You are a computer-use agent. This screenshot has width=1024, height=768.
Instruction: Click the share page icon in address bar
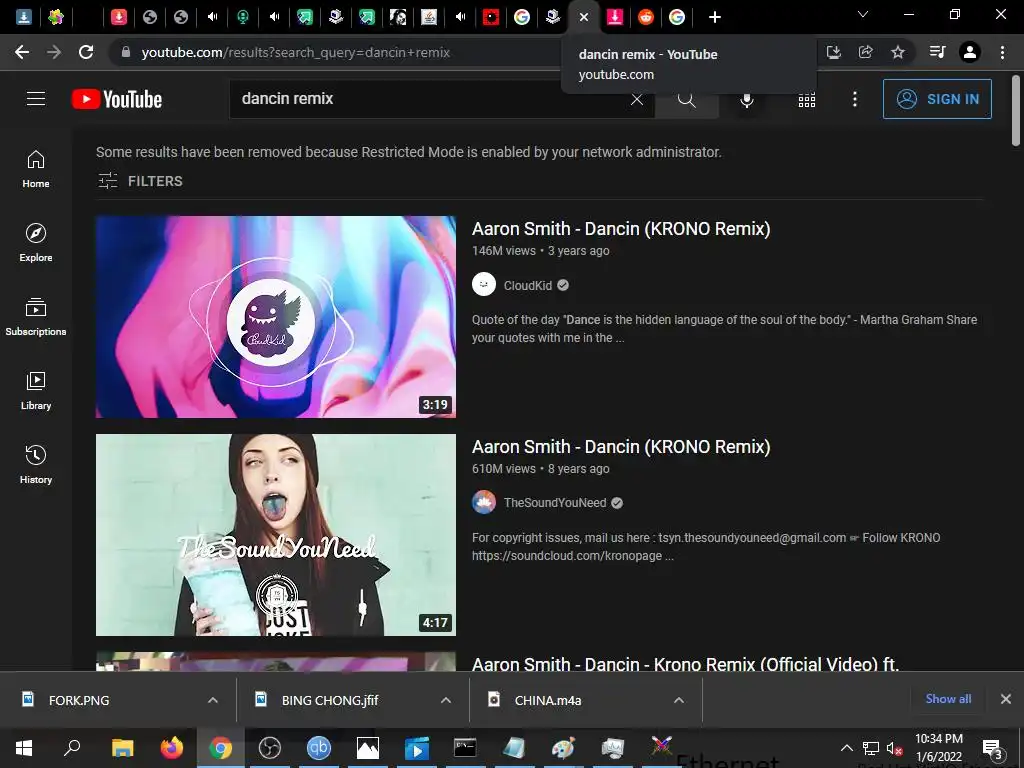pos(866,52)
